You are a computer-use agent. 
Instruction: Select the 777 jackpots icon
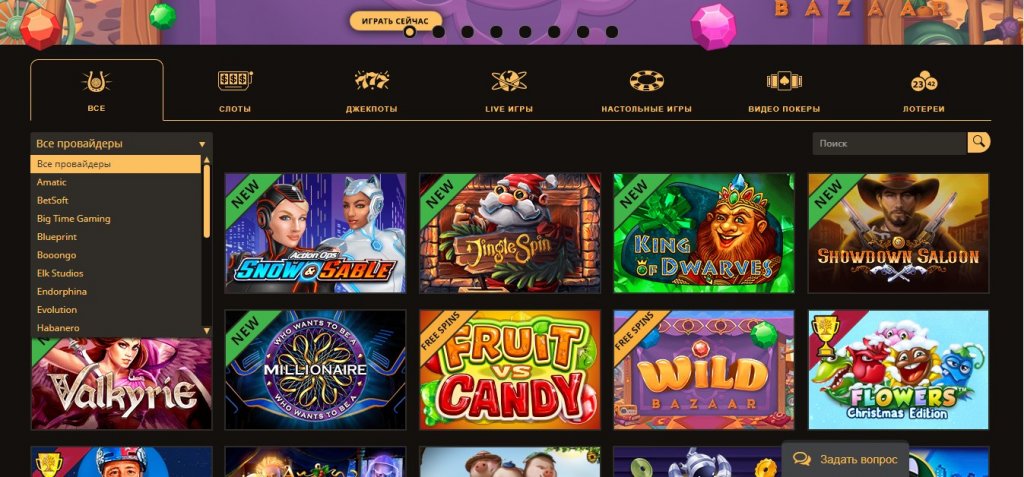(372, 80)
